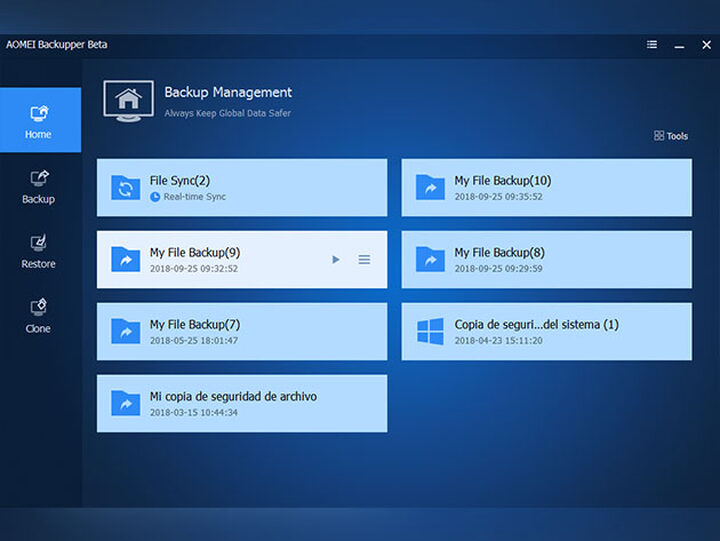This screenshot has width=720, height=541.
Task: Click the My File Backup(9) folder icon
Action: [x=126, y=260]
